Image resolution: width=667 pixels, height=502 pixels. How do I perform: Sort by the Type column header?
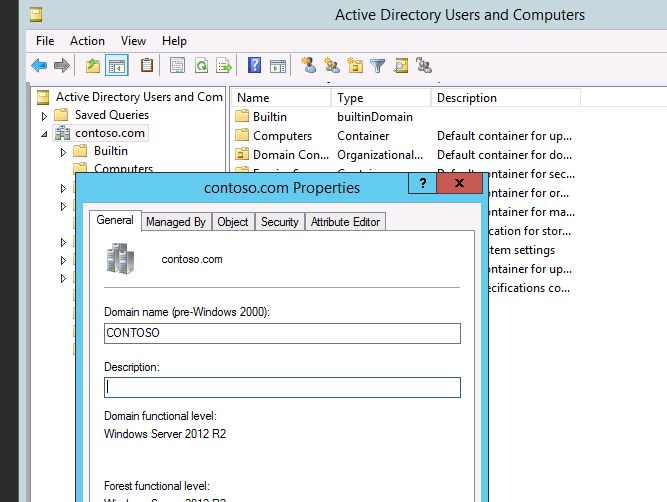(381, 98)
